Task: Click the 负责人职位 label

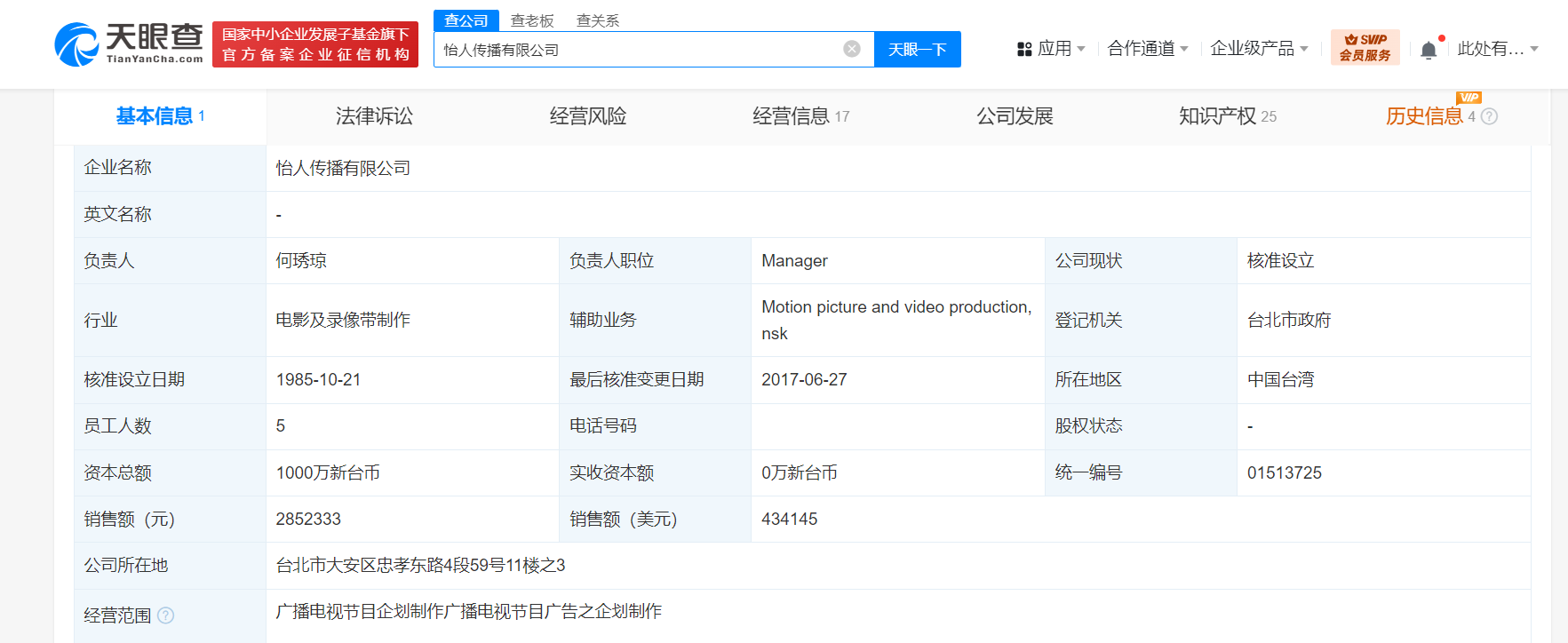Action: 611,260
